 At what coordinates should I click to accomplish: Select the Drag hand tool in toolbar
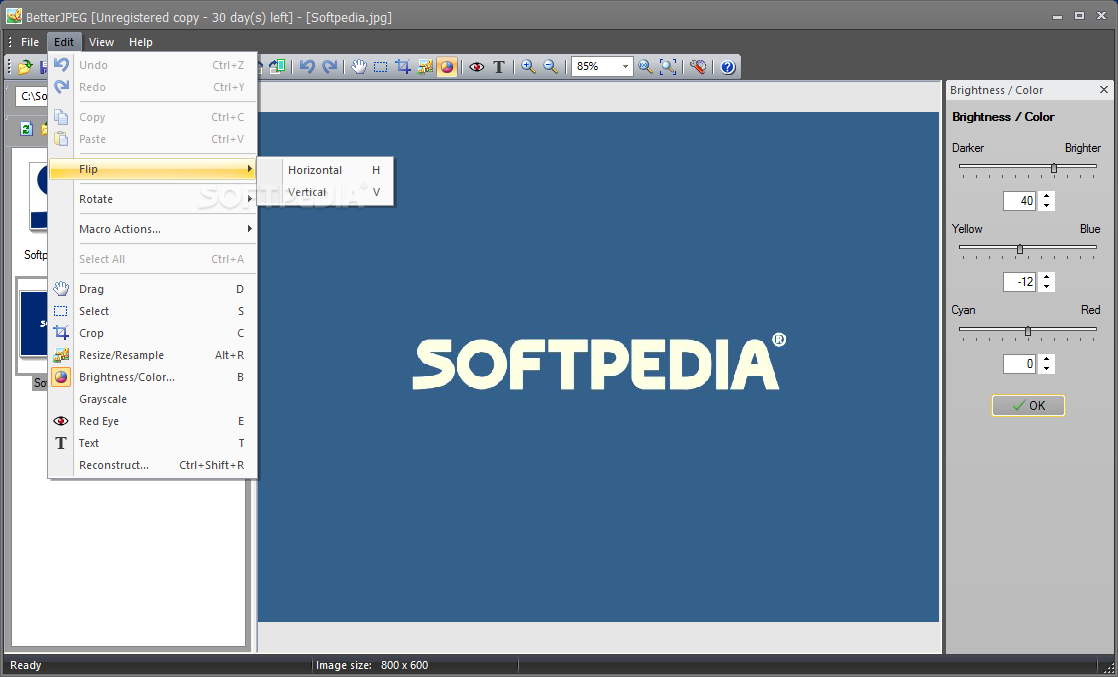point(359,67)
